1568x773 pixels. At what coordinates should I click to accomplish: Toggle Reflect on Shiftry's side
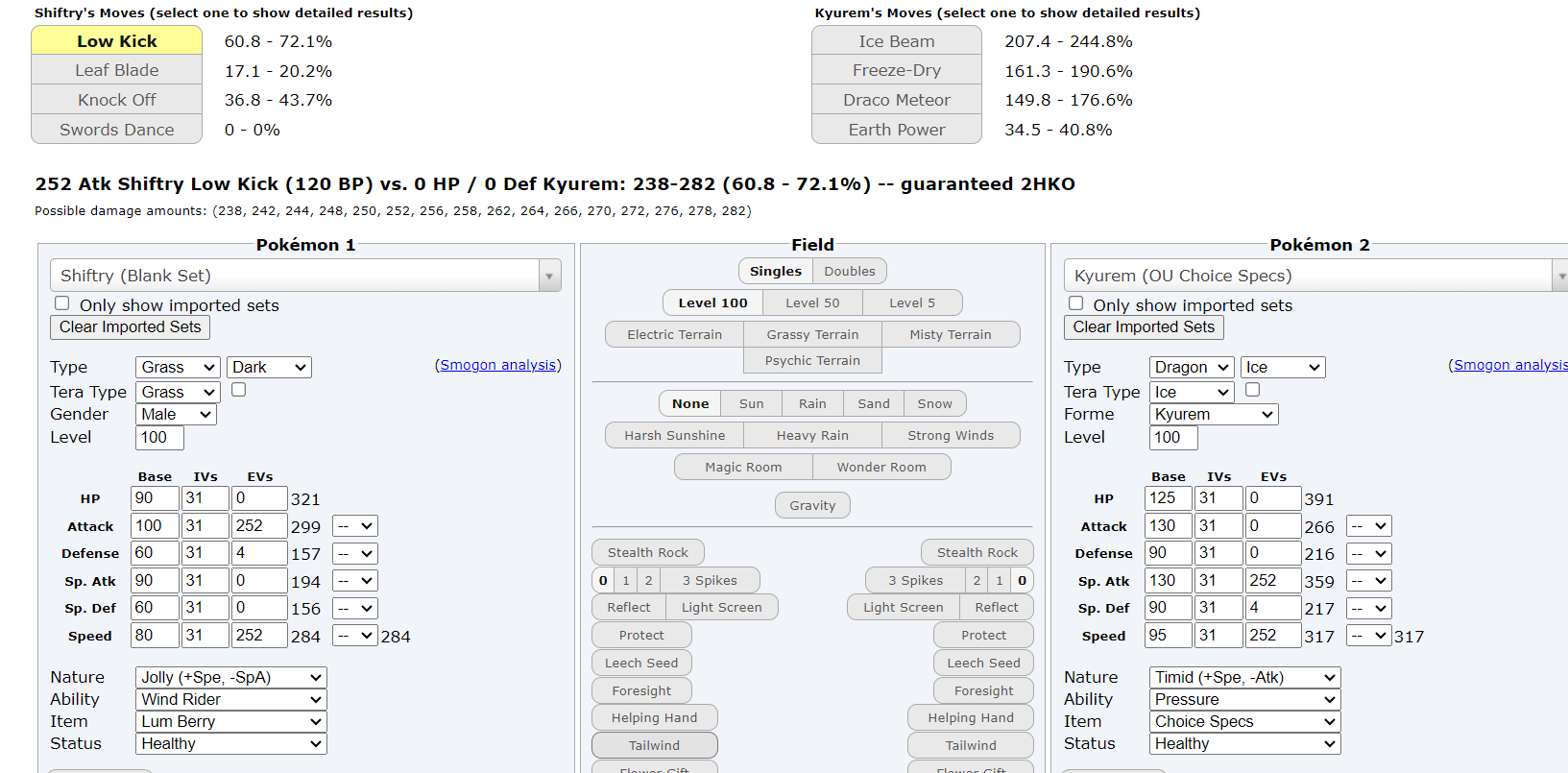pos(629,607)
